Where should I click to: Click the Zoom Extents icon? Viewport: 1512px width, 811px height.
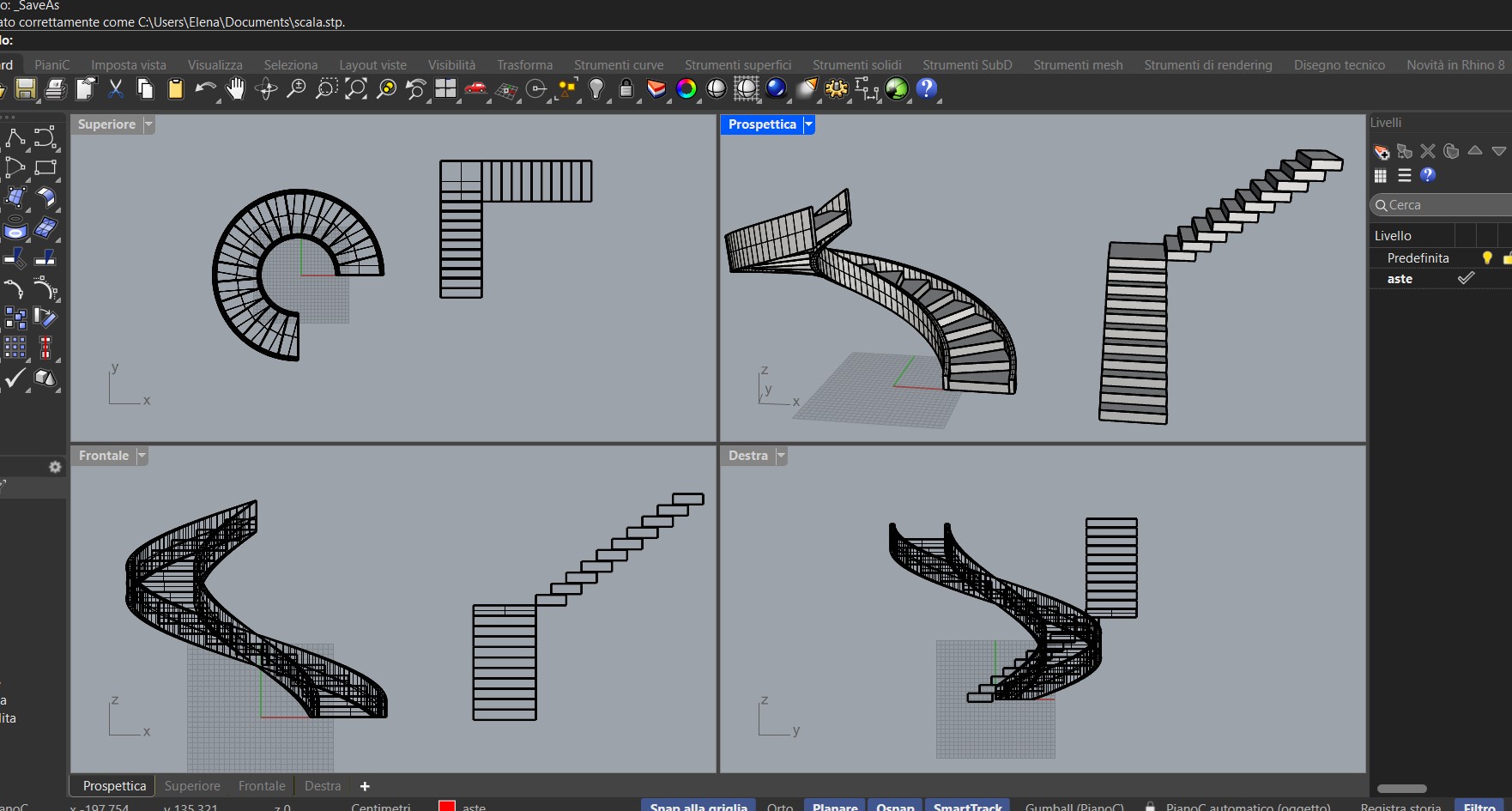click(x=356, y=88)
